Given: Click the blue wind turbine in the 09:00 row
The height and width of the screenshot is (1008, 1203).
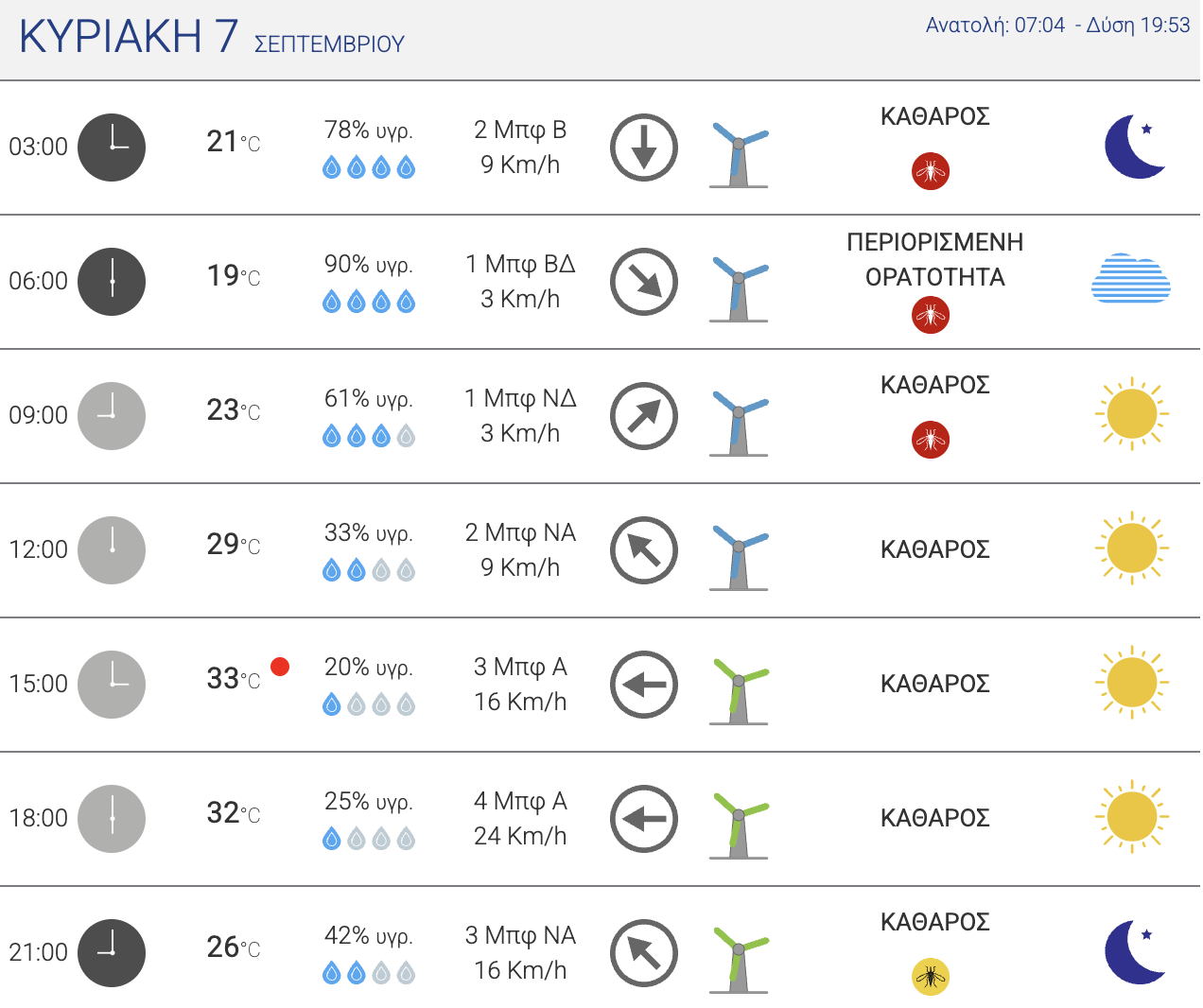Looking at the screenshot, I should [740, 423].
